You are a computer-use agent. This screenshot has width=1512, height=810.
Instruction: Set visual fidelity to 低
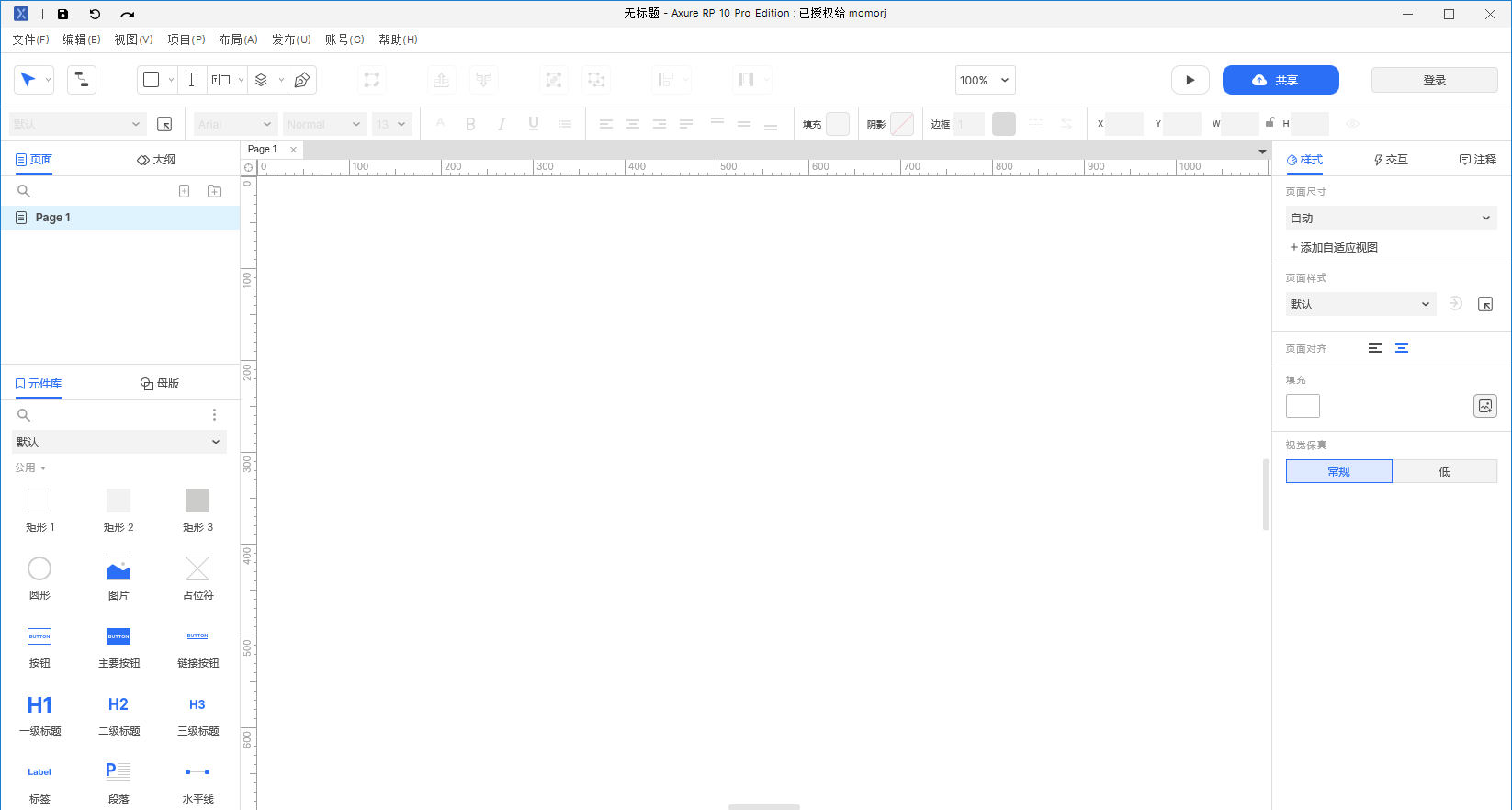[1444, 471]
